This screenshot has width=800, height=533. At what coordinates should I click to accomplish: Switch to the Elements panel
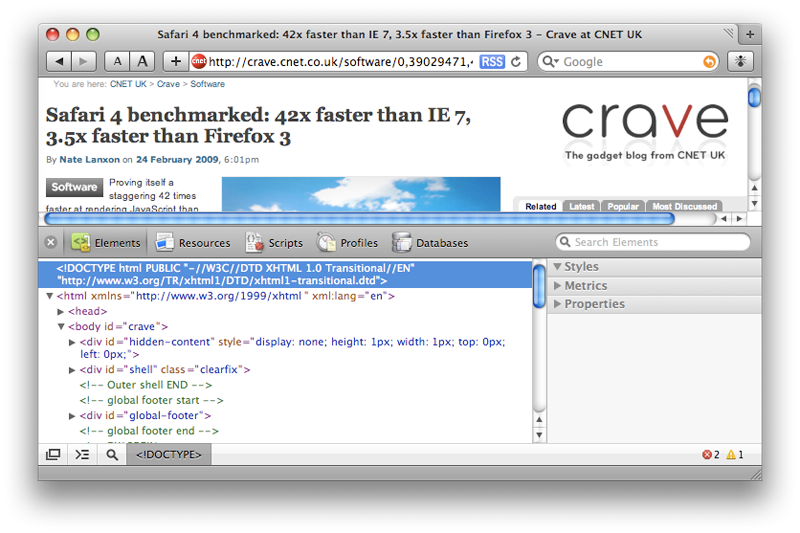coord(106,242)
